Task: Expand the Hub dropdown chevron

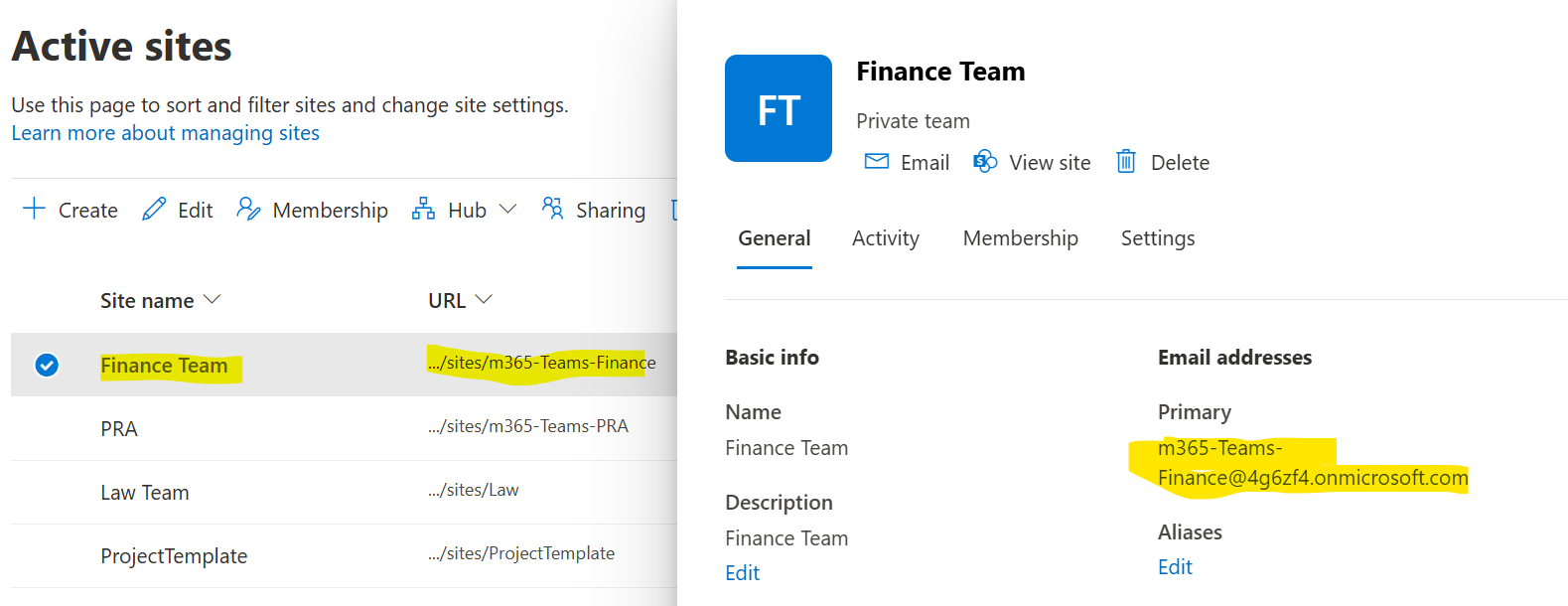Action: point(507,209)
